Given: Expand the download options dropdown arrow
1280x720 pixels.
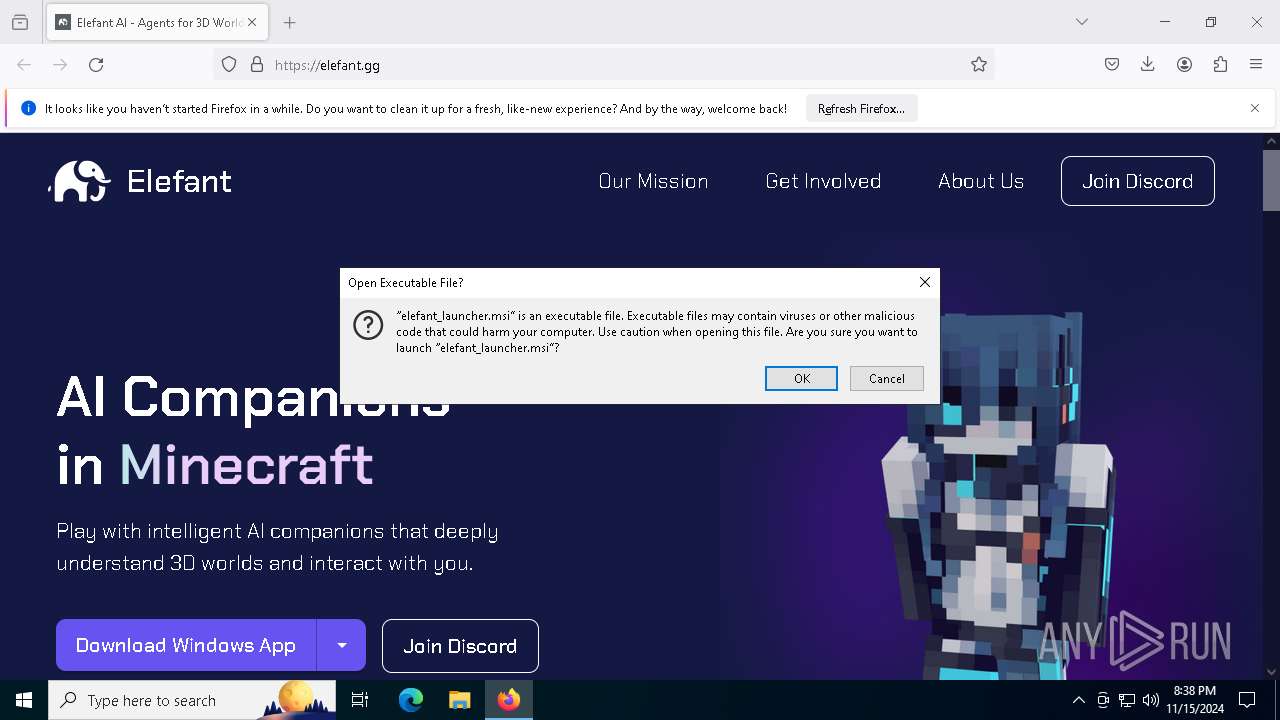Looking at the screenshot, I should click(x=341, y=645).
